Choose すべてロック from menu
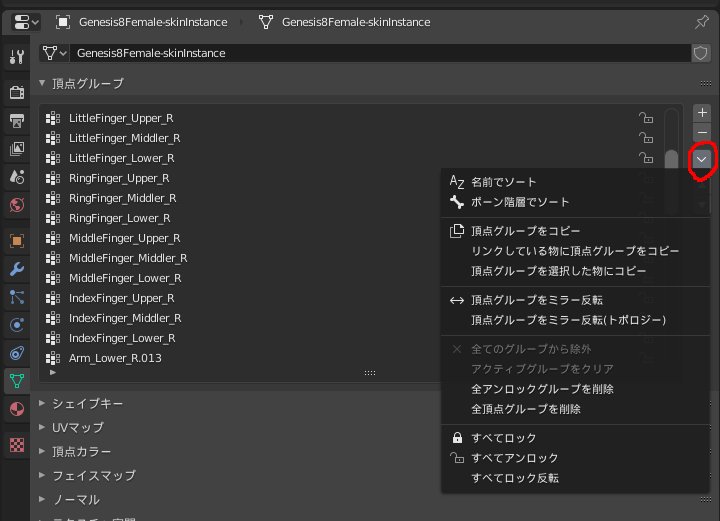720x521 pixels. 575,438
